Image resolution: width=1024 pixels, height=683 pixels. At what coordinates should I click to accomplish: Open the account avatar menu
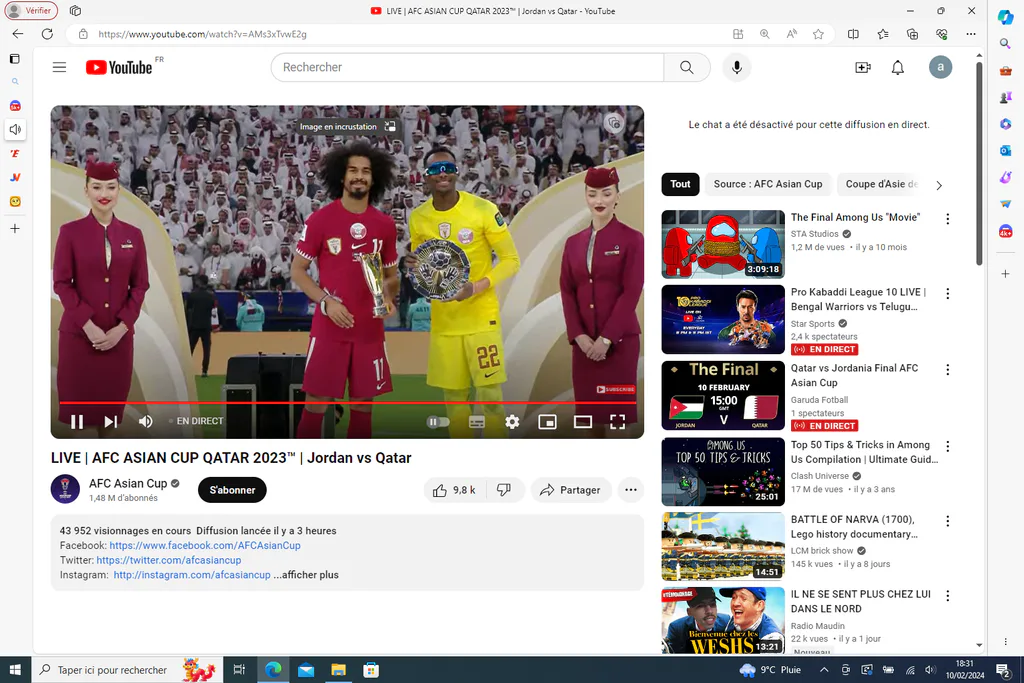[x=940, y=67]
